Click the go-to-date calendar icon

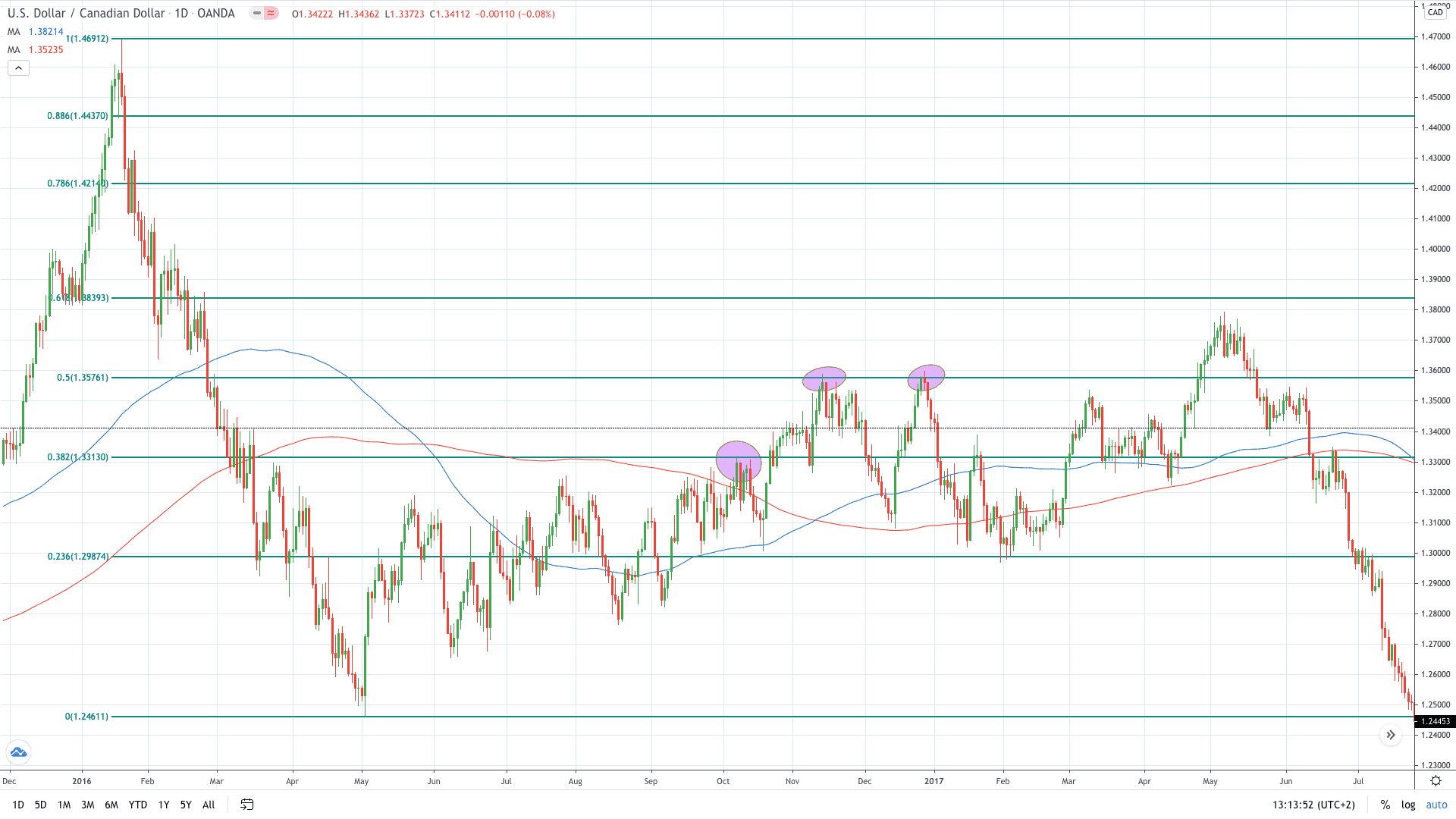coord(246,805)
